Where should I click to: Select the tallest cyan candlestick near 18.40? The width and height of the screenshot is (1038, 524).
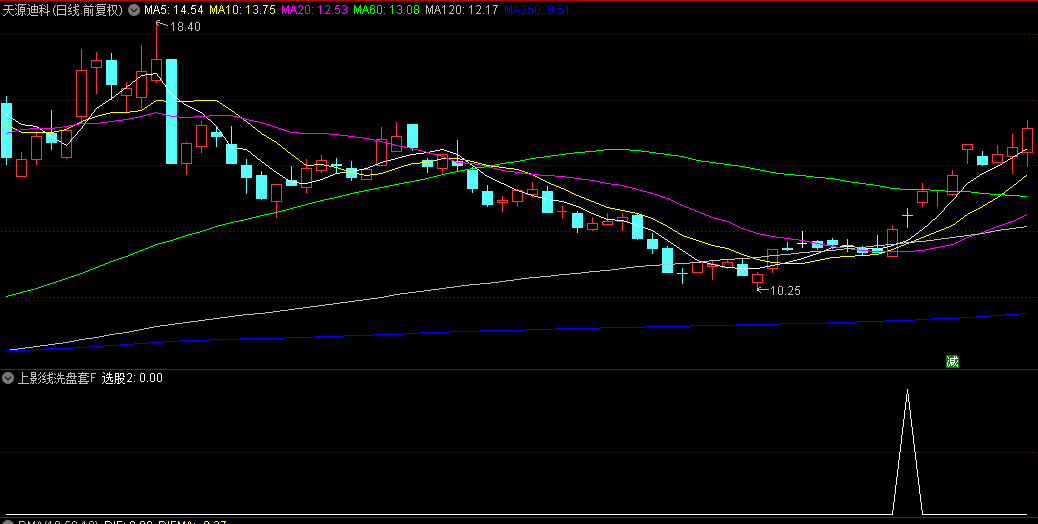[171, 111]
